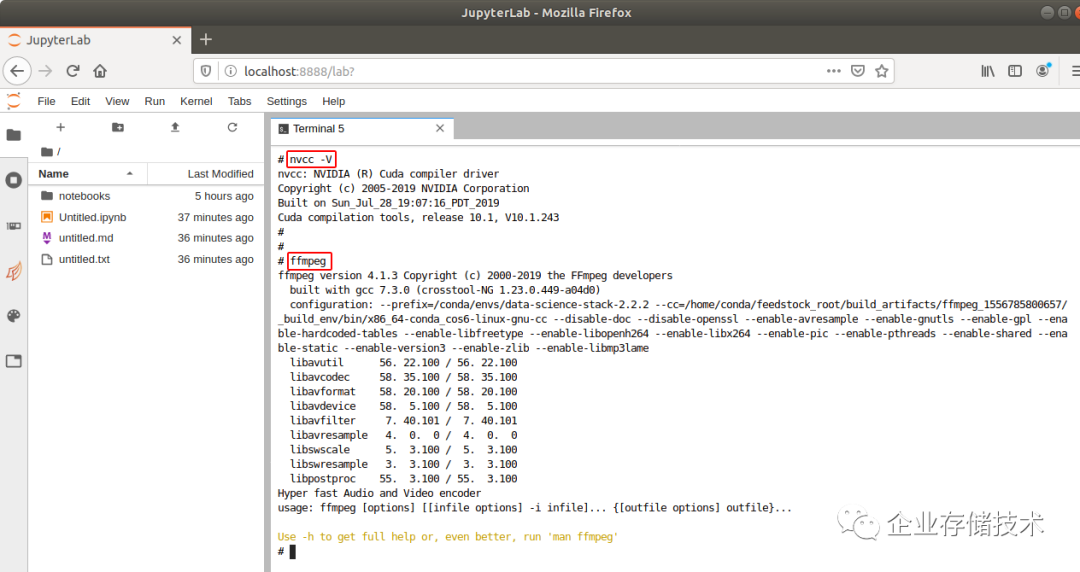Open the file browser sidebar icon
Viewport: 1080px width, 572px height.
(14, 135)
